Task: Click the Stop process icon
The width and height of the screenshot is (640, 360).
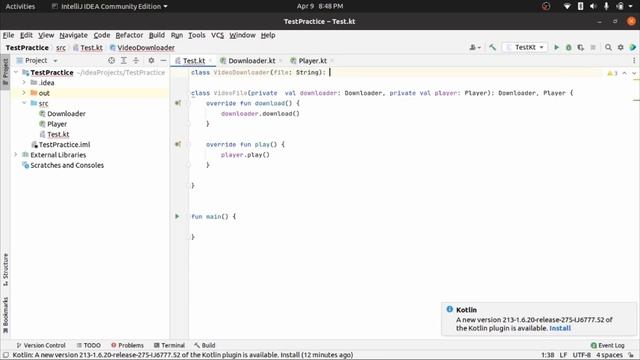Action: 593,47
